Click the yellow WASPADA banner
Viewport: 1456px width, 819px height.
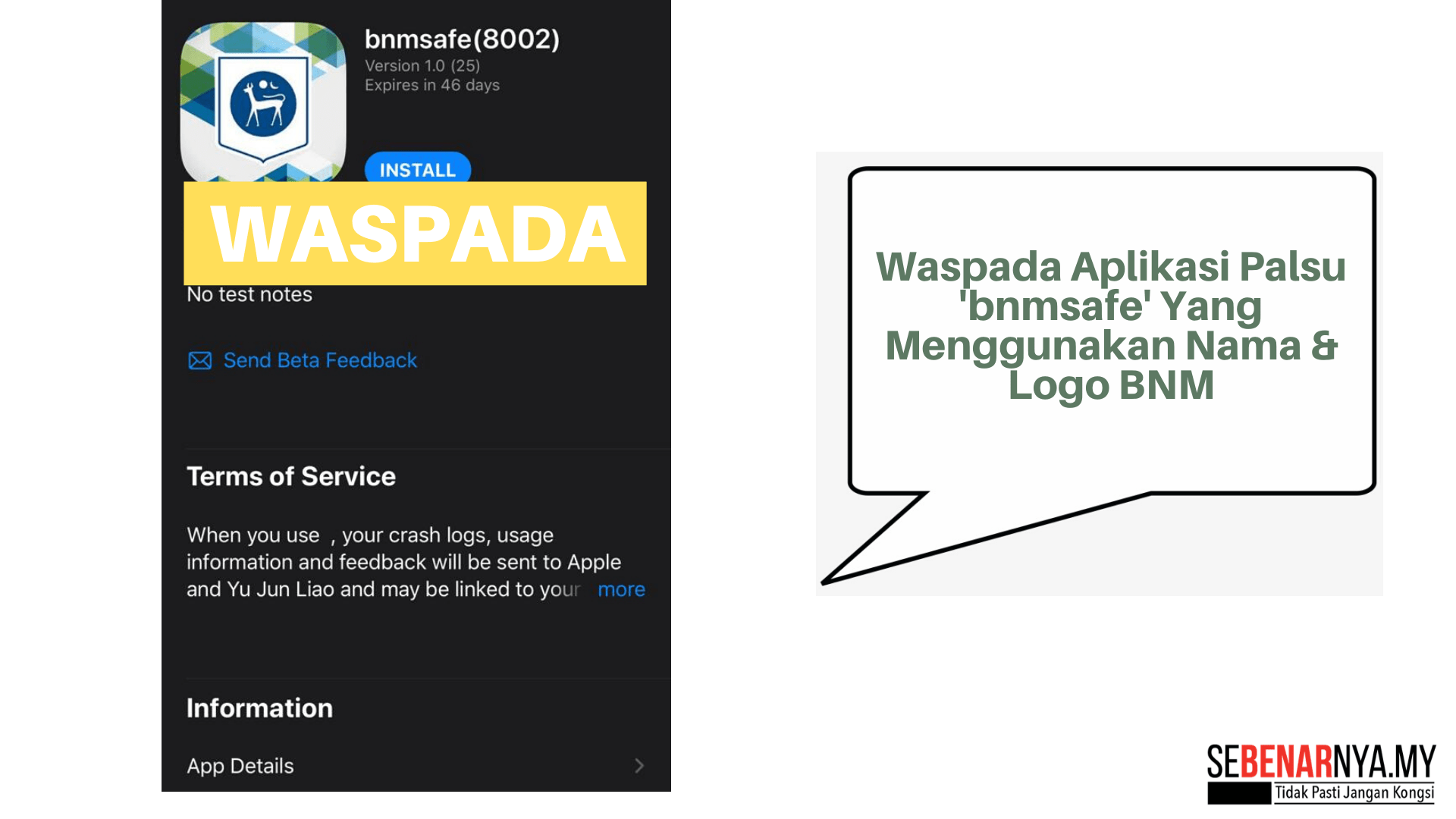415,234
